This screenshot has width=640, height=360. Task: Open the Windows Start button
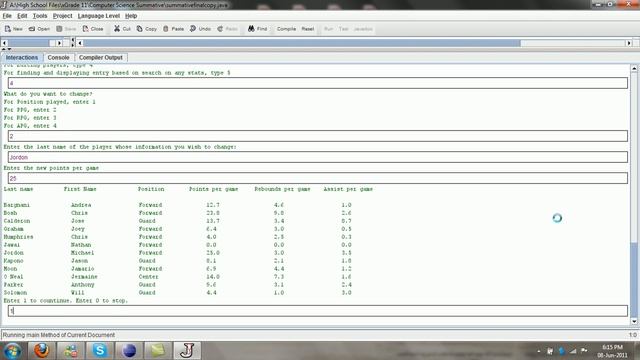pyautogui.click(x=13, y=351)
